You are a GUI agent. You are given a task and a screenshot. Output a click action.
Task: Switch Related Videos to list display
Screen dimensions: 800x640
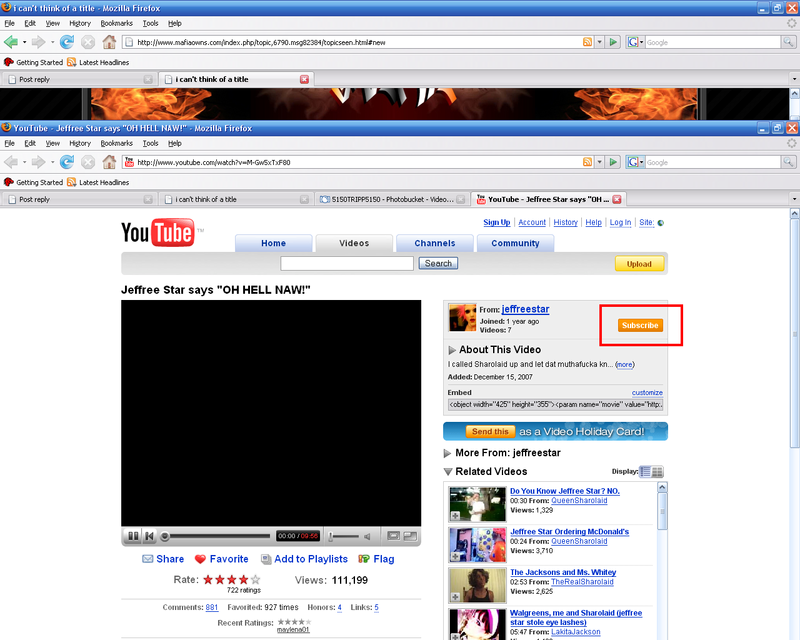coord(645,472)
